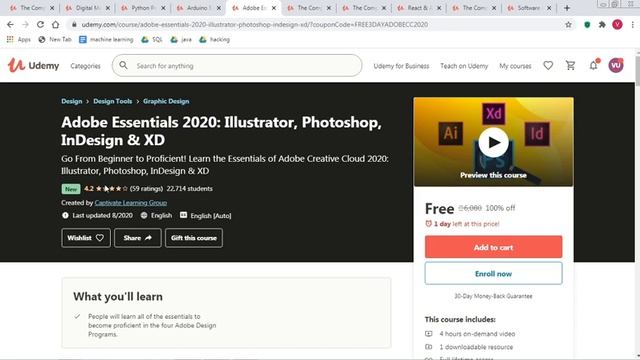640x360 pixels.
Task: Click the New badge label
Action: [x=71, y=189]
